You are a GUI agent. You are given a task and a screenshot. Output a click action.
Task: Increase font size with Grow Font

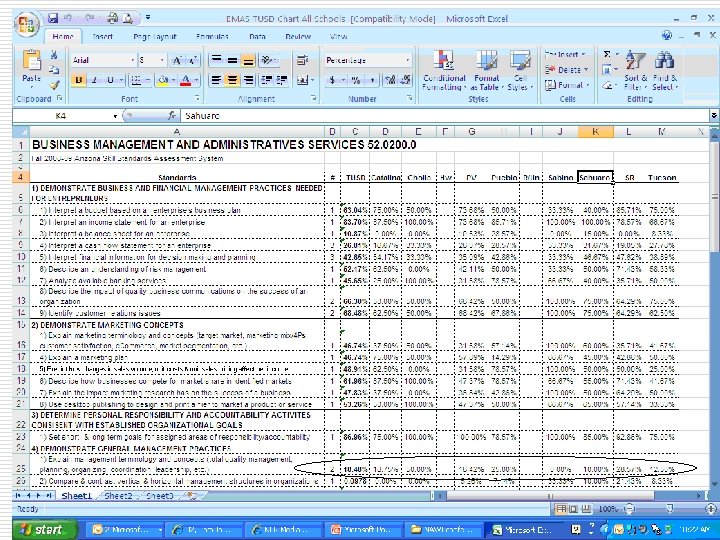177,60
